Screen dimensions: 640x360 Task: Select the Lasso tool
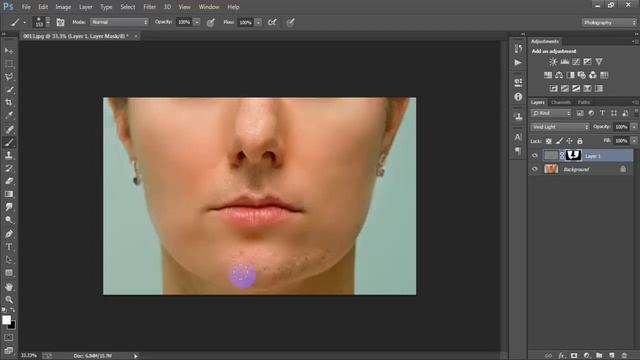click(x=9, y=77)
